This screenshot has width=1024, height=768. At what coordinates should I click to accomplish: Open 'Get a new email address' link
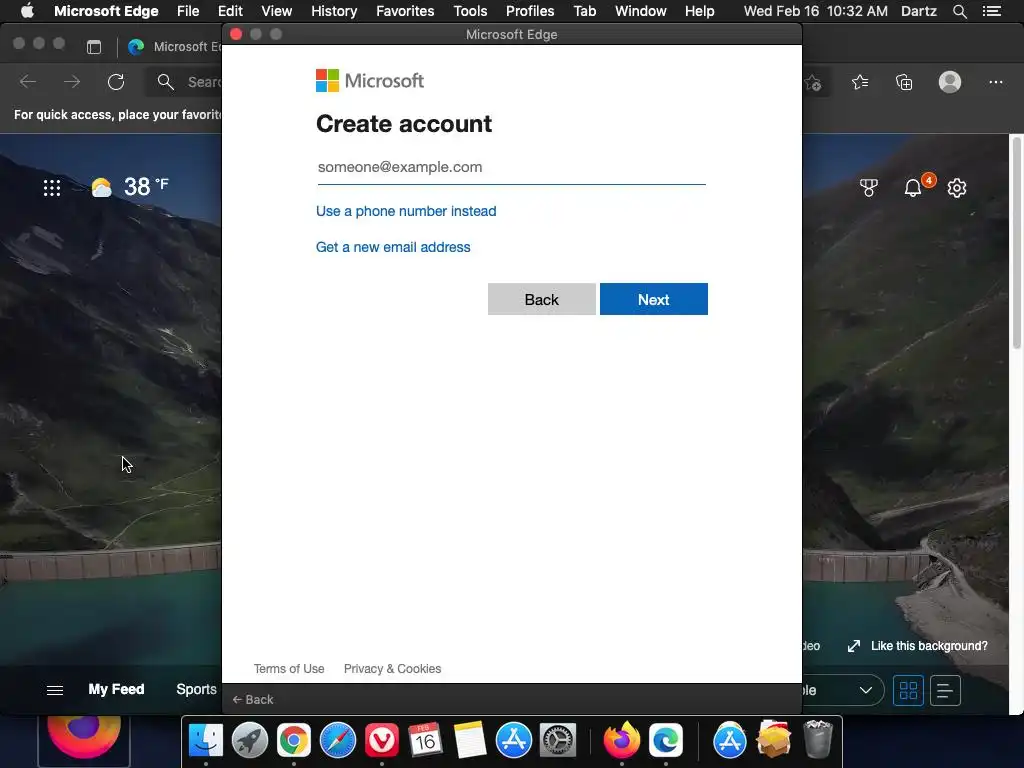(393, 247)
